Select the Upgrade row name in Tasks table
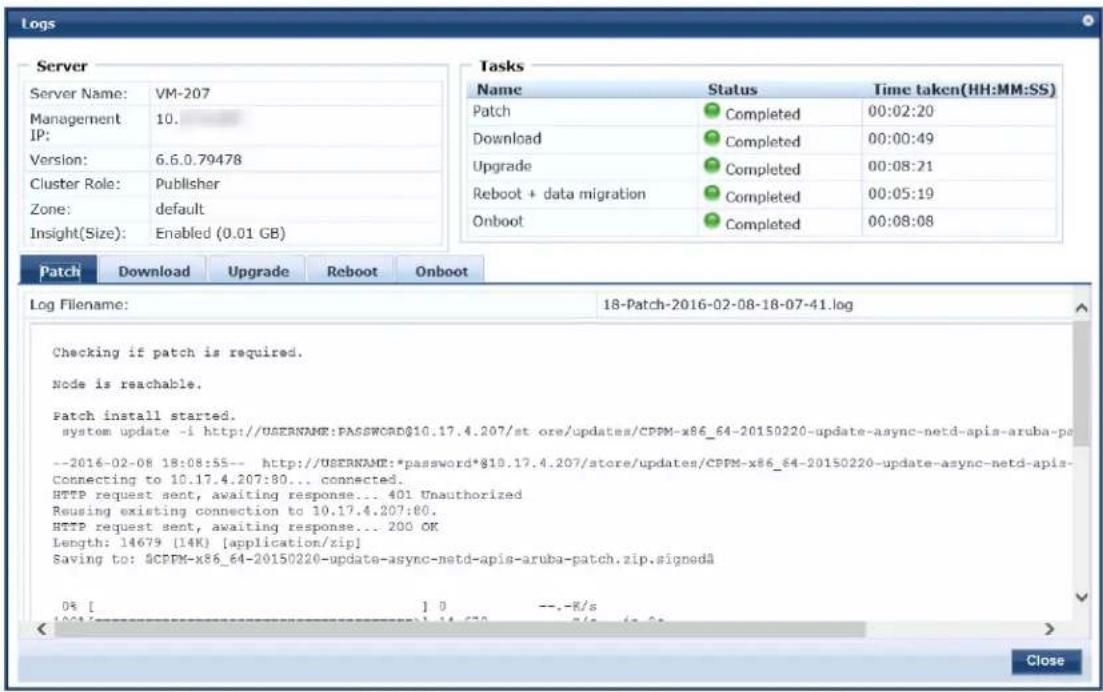1103x692 pixels. [502, 166]
